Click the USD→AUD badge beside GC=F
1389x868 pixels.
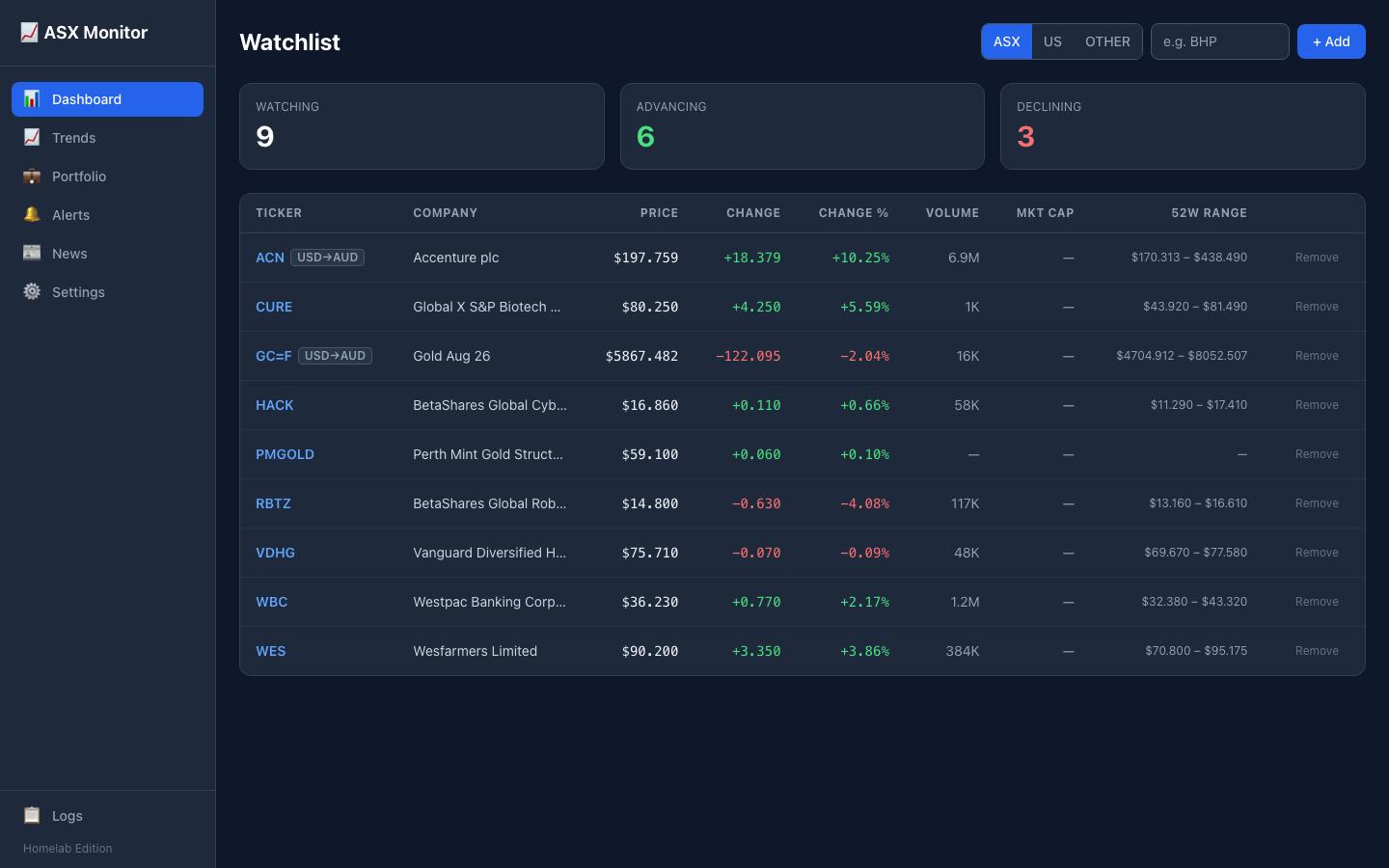click(x=335, y=356)
